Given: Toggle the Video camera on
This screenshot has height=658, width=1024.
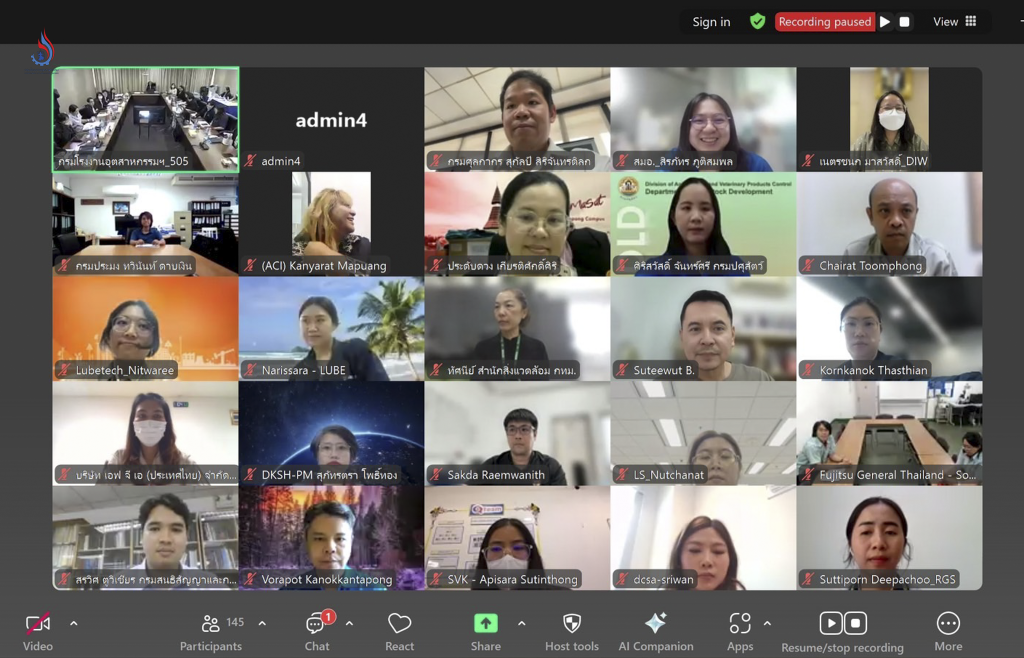Looking at the screenshot, I should (x=38, y=624).
